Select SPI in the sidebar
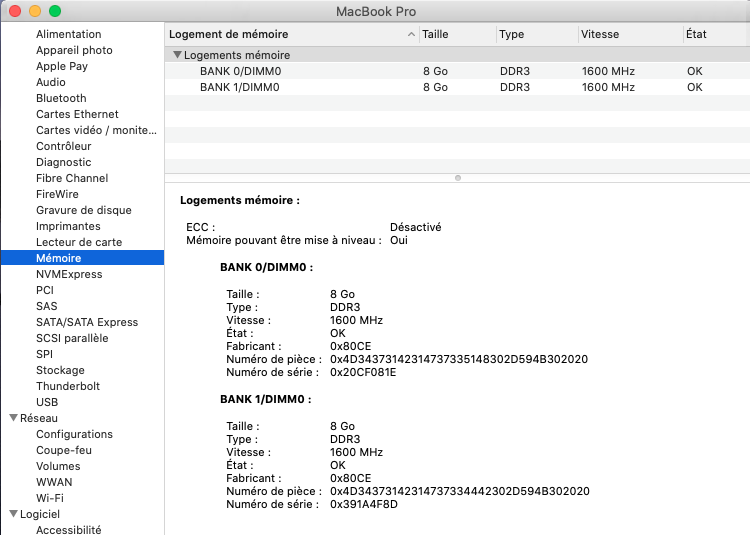Screen dimensions: 750x535 click(x=44, y=354)
